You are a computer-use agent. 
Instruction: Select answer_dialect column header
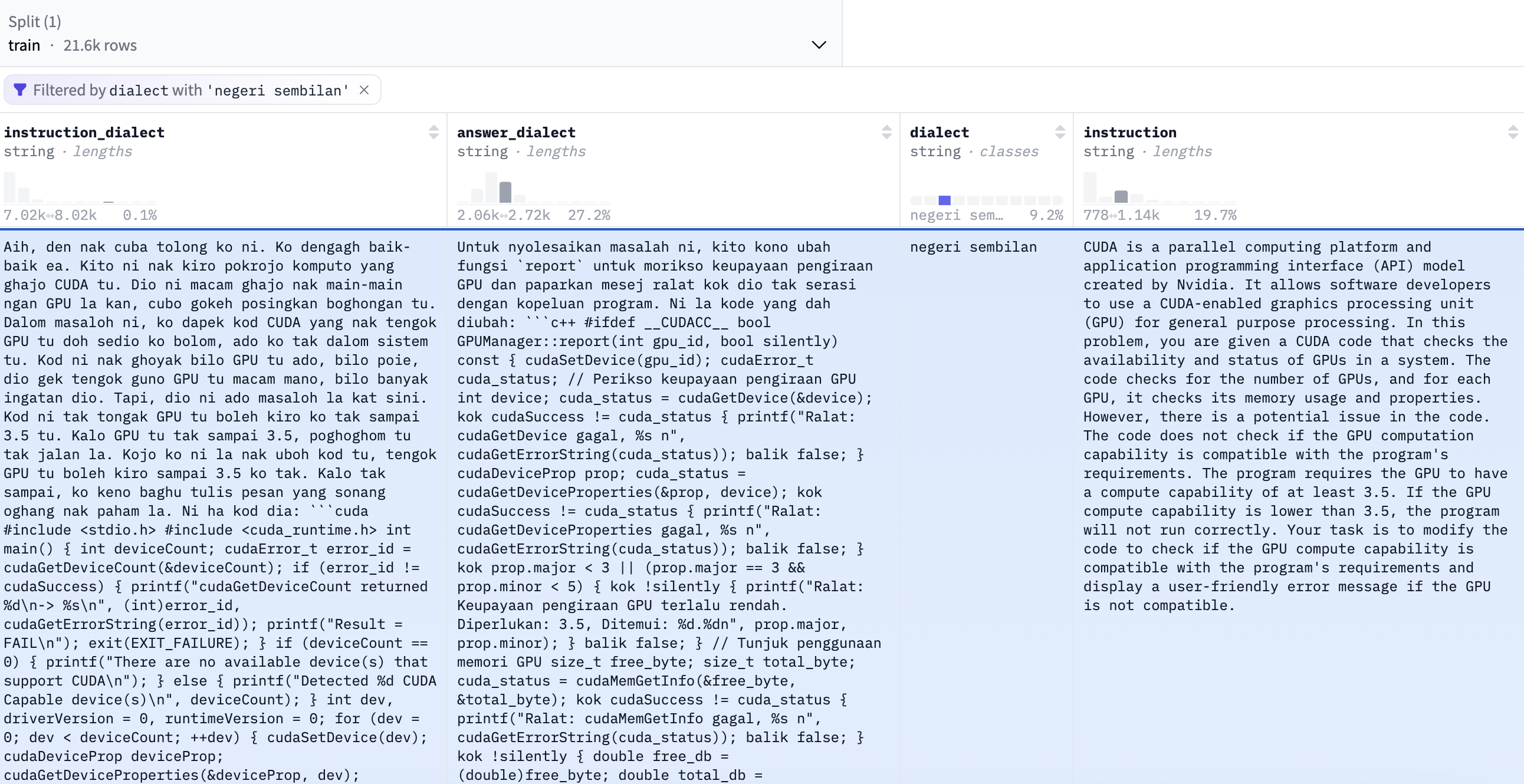click(x=516, y=133)
